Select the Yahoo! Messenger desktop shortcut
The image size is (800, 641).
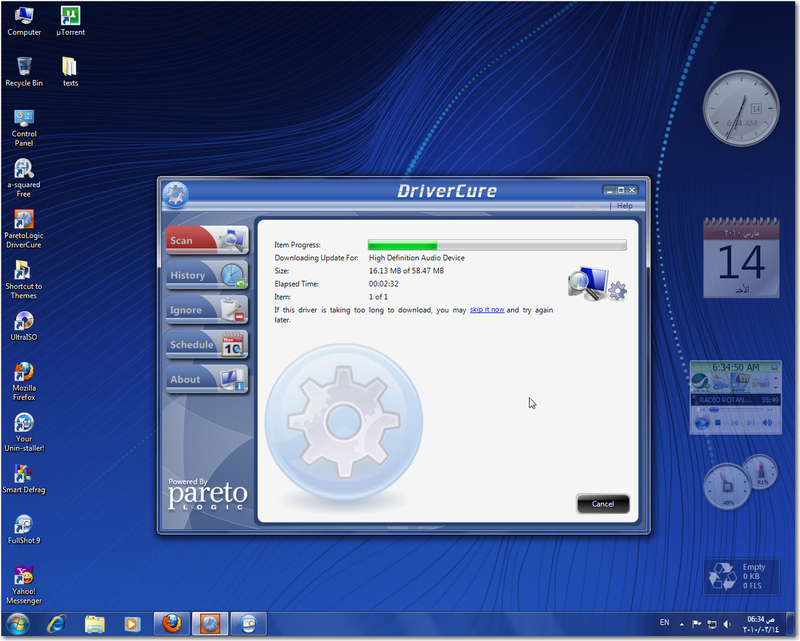23,585
